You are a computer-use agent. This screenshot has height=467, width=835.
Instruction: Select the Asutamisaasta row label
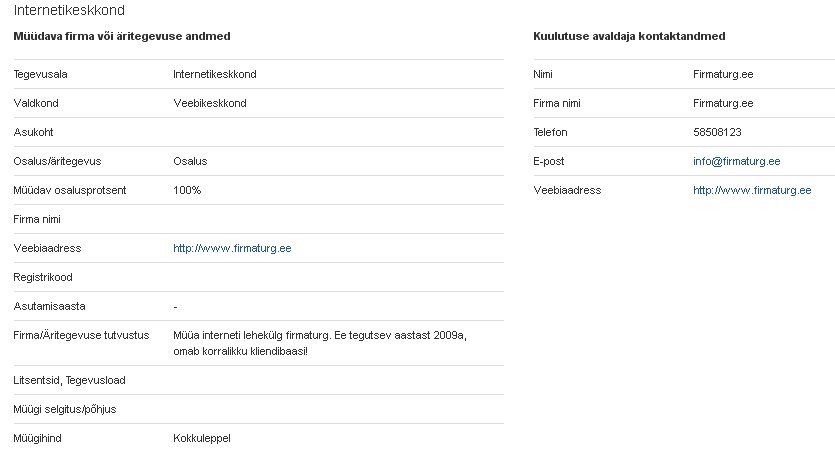click(x=46, y=306)
